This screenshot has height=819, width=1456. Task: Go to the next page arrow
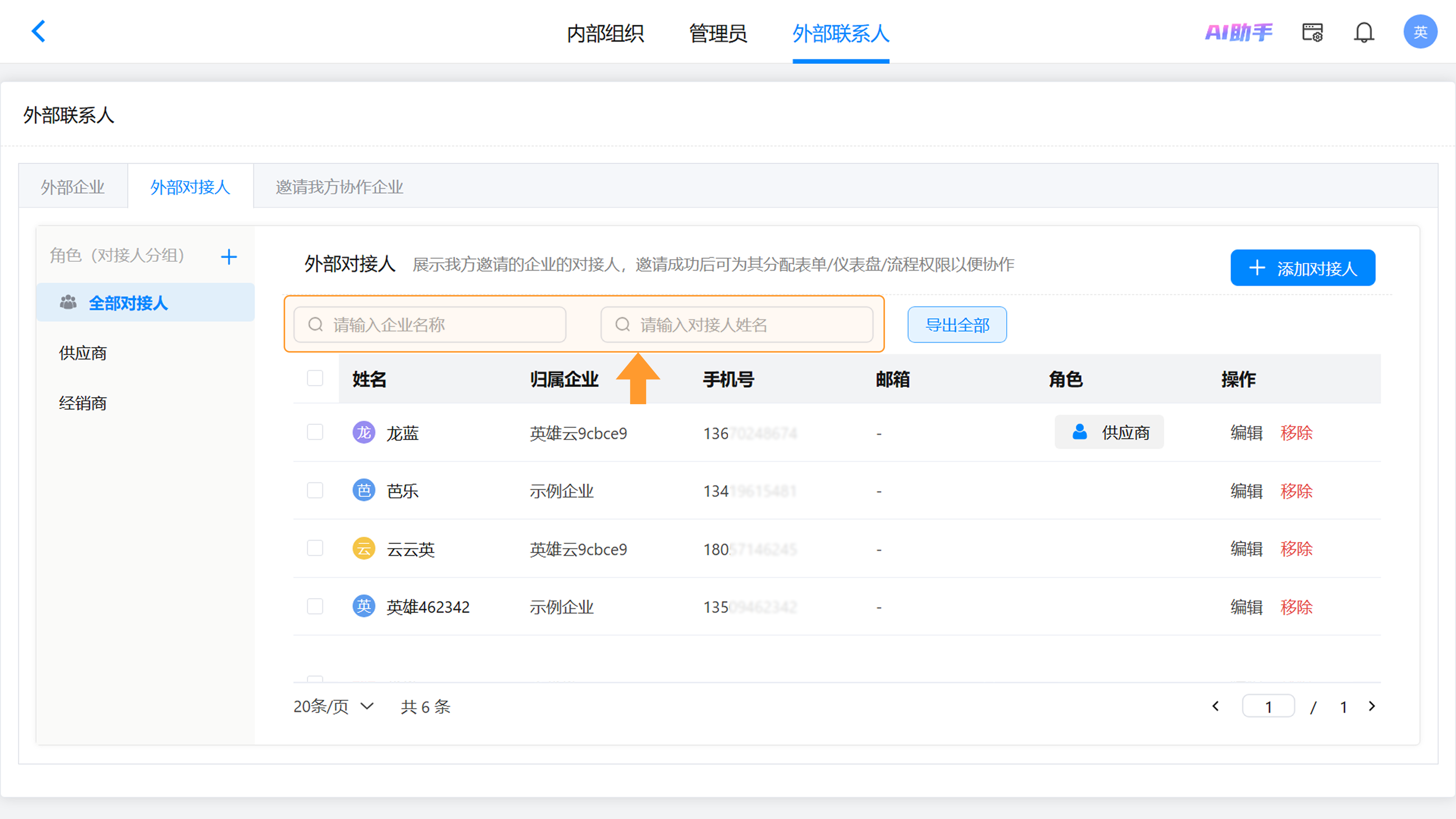click(x=1372, y=706)
